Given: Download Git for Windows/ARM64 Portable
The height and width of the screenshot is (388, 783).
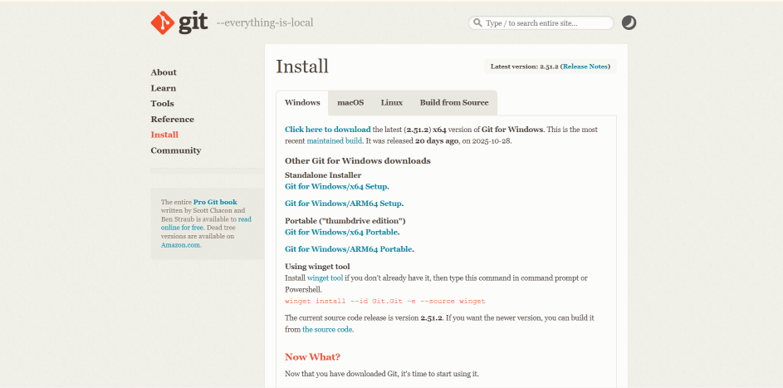Looking at the screenshot, I should tap(349, 249).
